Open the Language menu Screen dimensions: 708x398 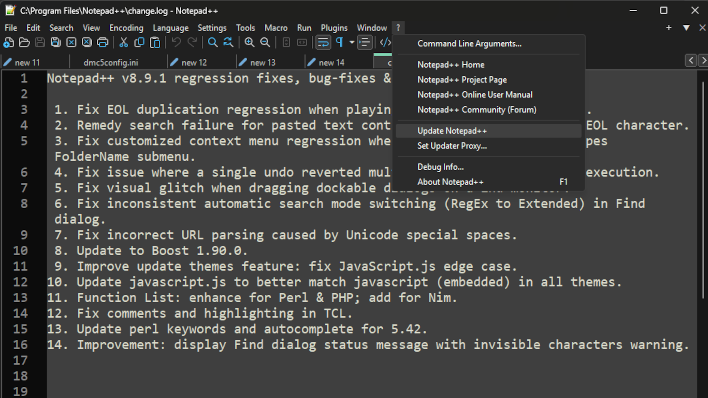(171, 28)
